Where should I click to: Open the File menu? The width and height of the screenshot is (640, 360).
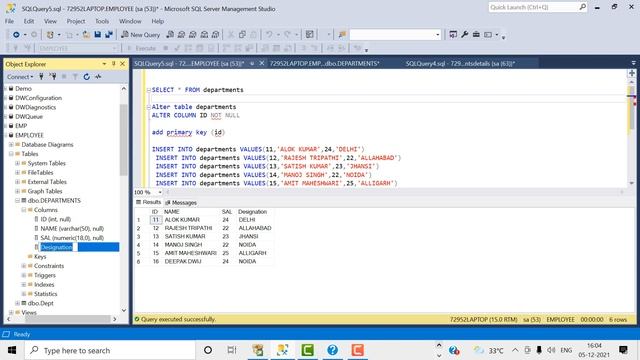(x=9, y=21)
